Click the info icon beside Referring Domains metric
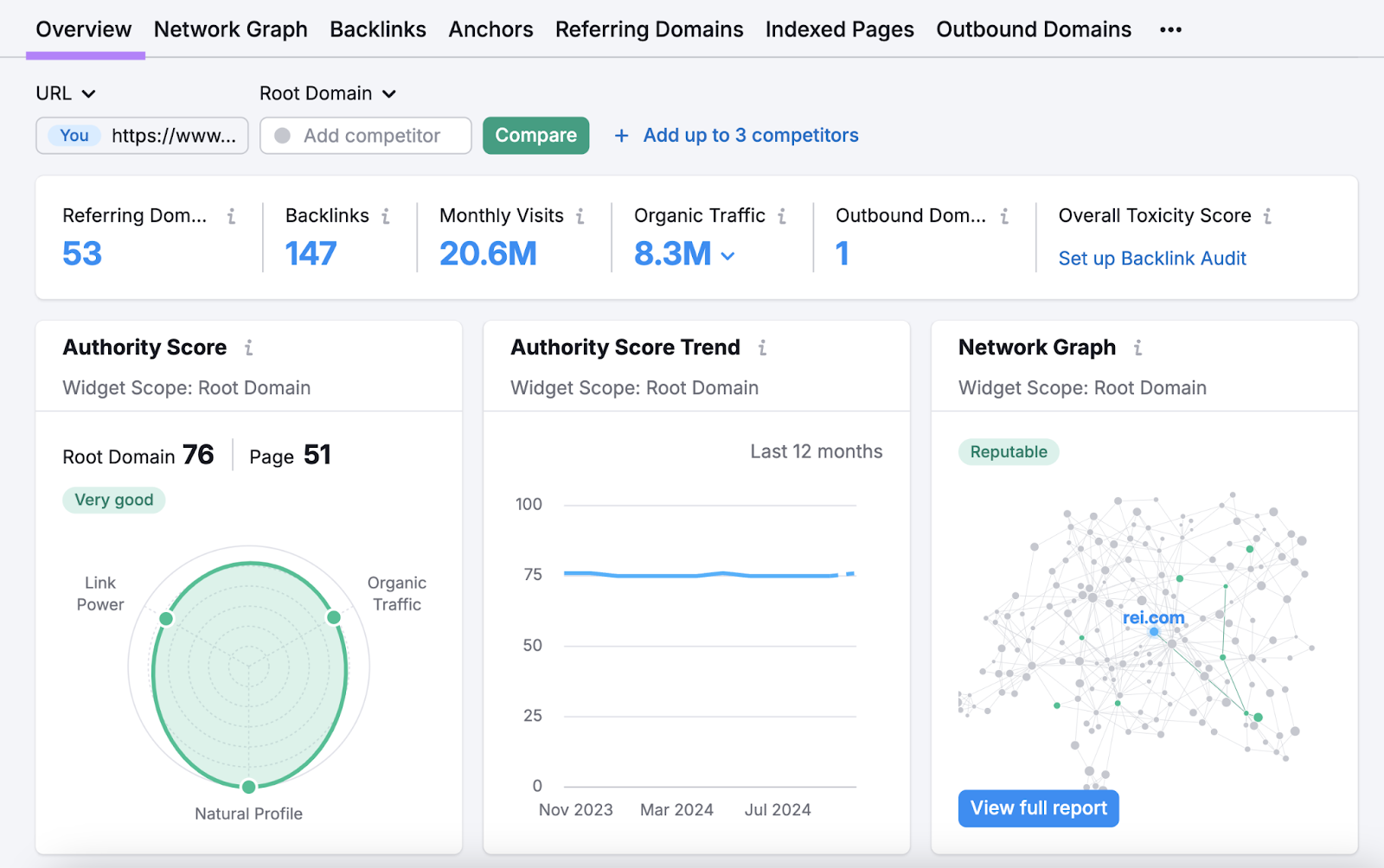Screen dimensions: 1384x868 pyautogui.click(x=231, y=217)
